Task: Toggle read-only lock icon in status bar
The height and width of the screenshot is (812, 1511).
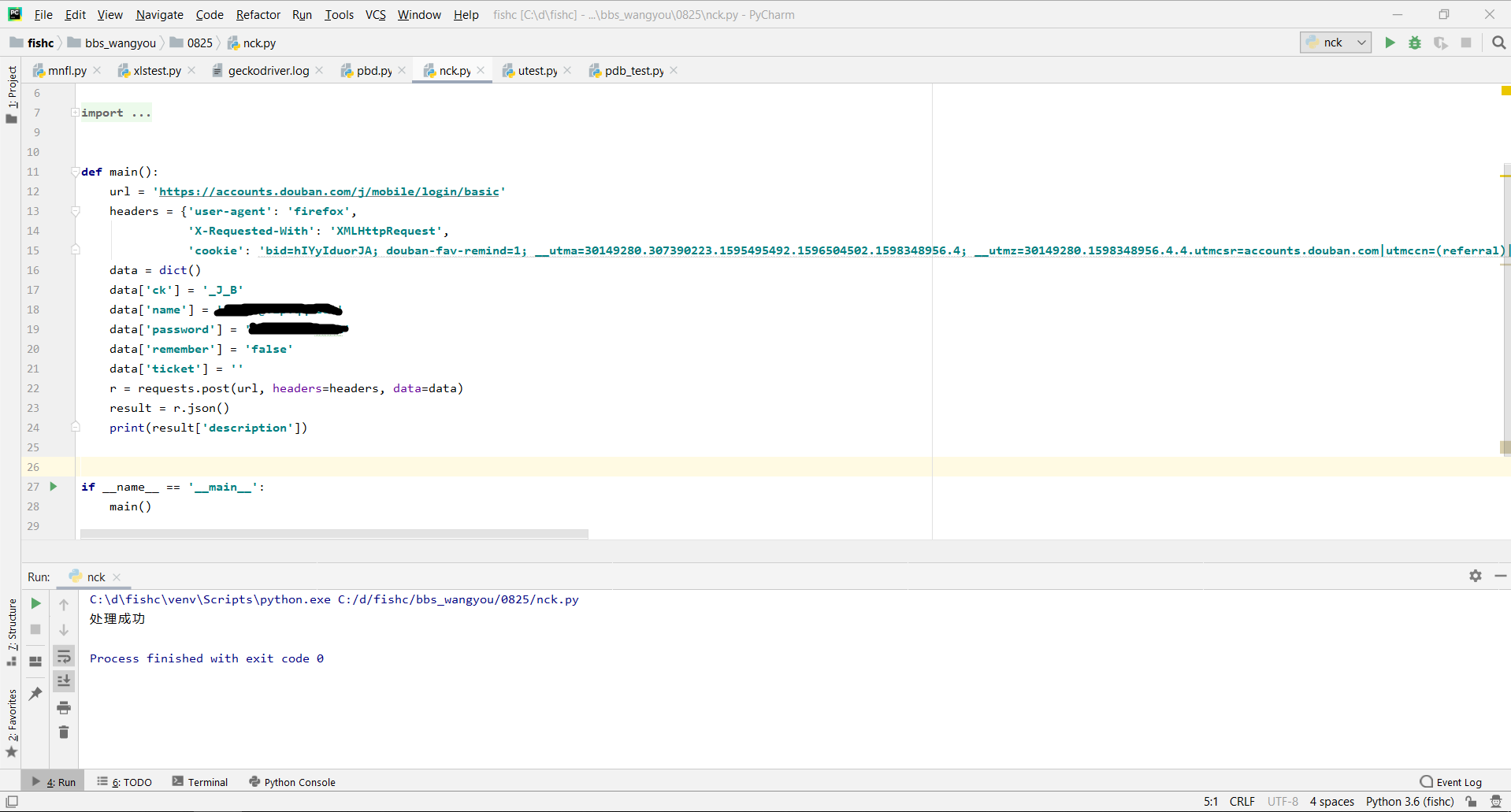Action: [1471, 802]
